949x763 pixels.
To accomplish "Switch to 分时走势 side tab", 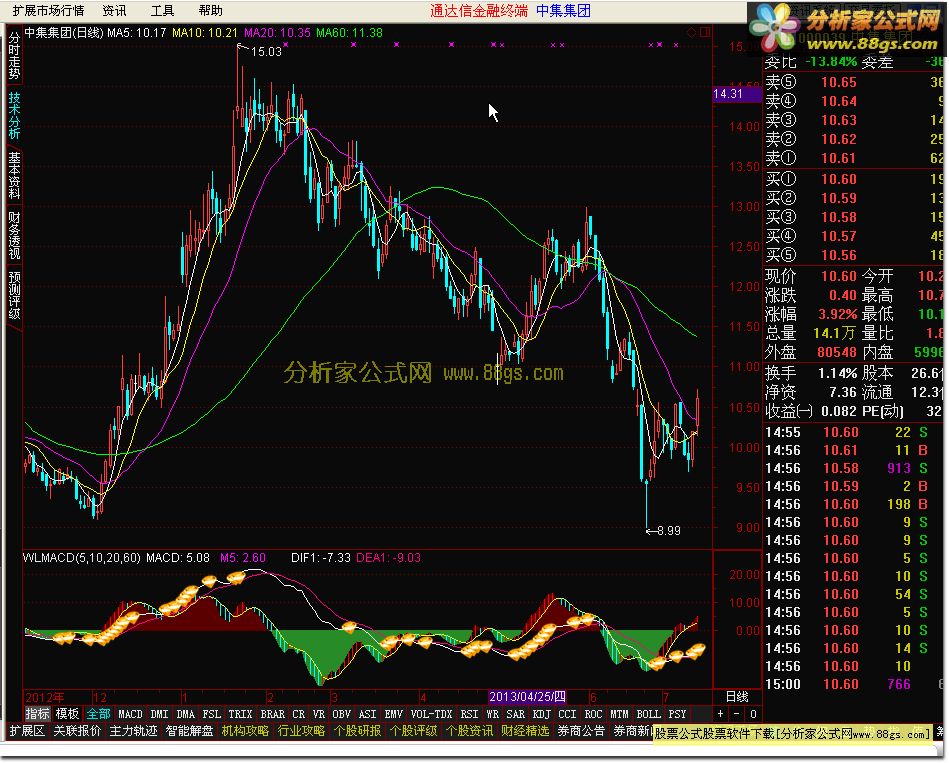I will [15, 56].
